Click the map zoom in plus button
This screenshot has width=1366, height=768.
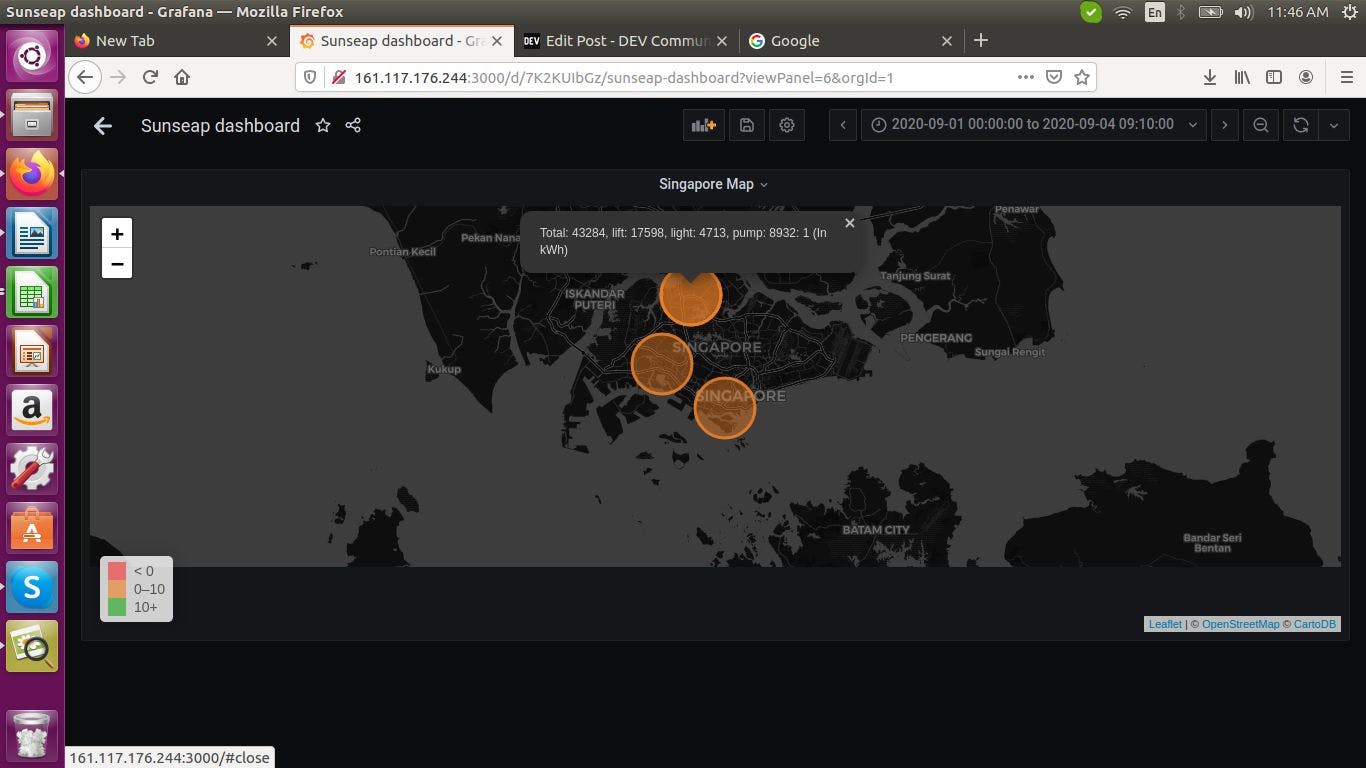point(117,234)
